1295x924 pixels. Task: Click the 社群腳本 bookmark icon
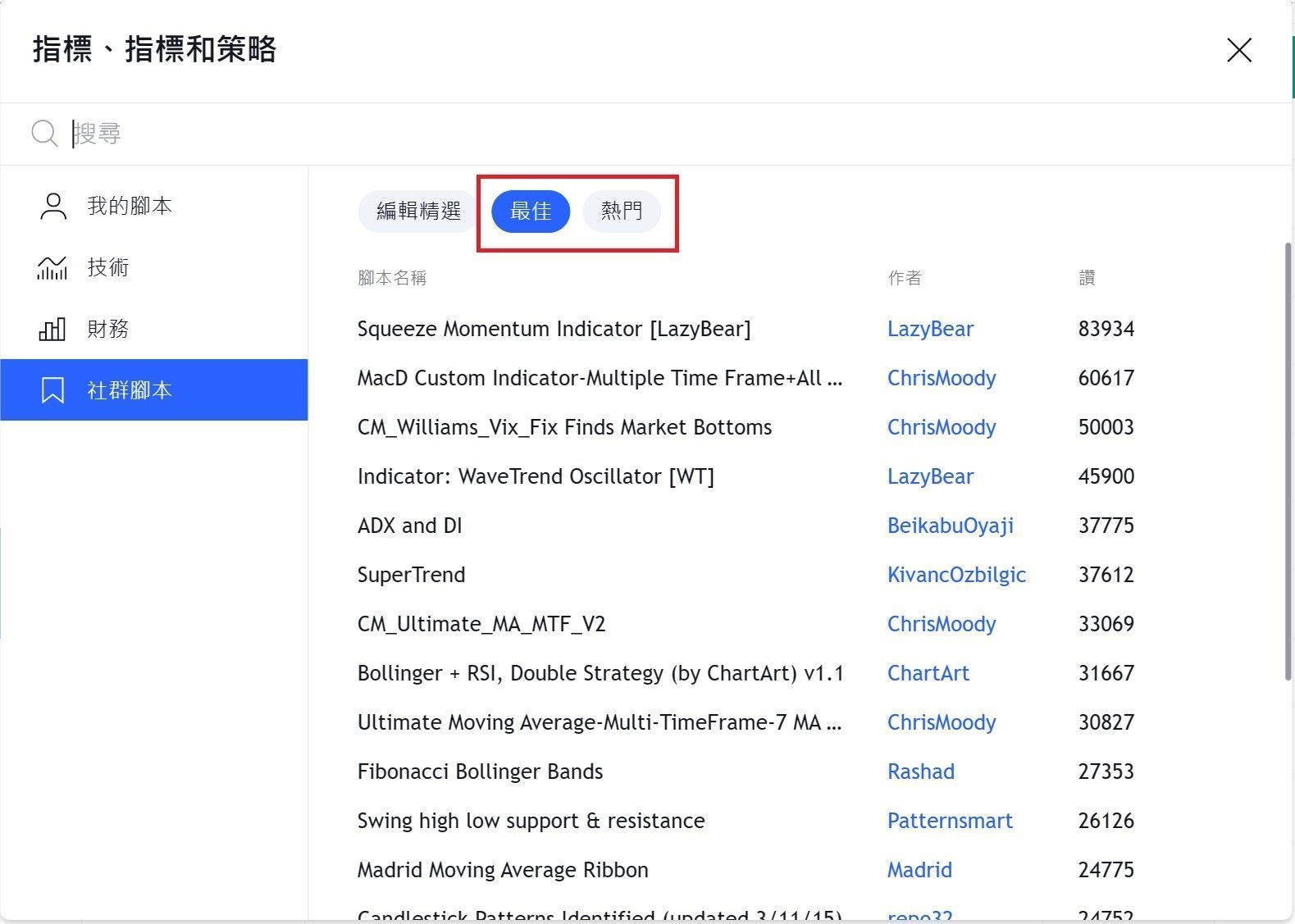pyautogui.click(x=52, y=390)
